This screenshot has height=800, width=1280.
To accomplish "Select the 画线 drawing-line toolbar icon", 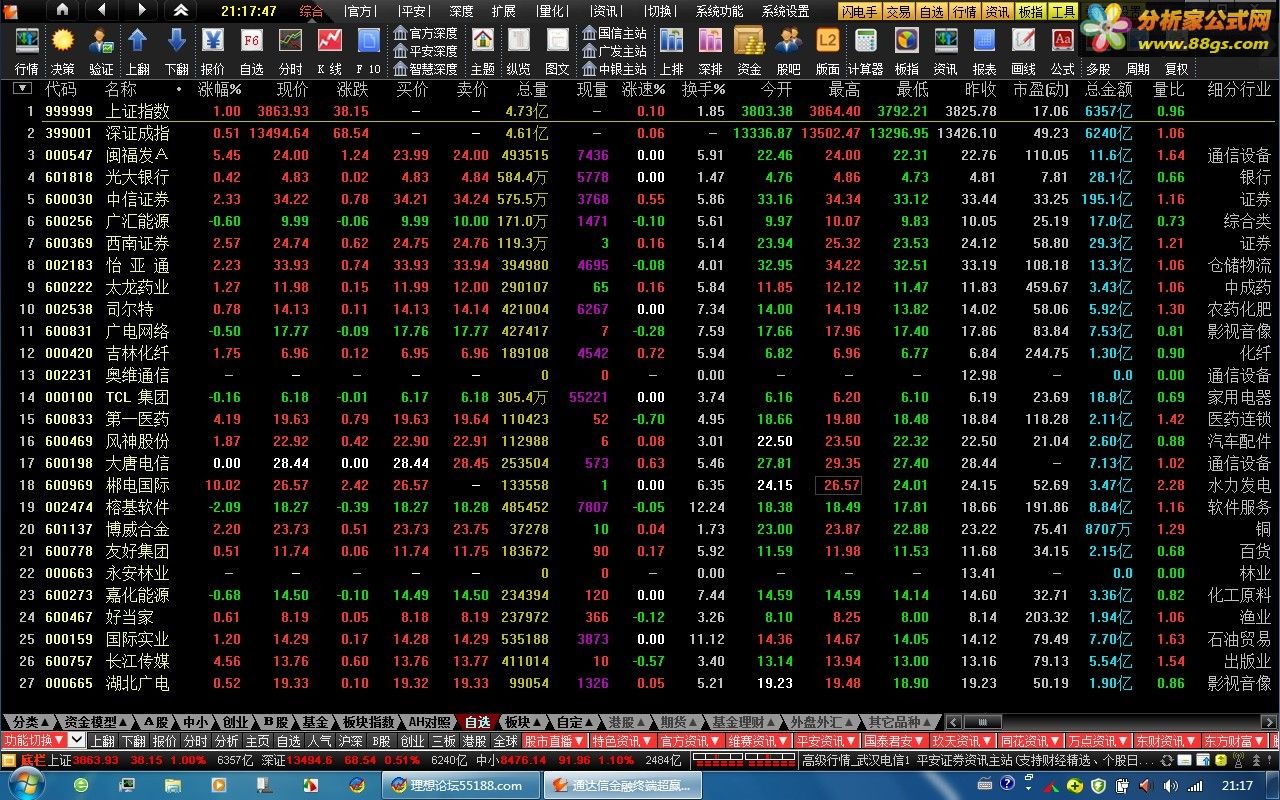I will [x=1023, y=50].
